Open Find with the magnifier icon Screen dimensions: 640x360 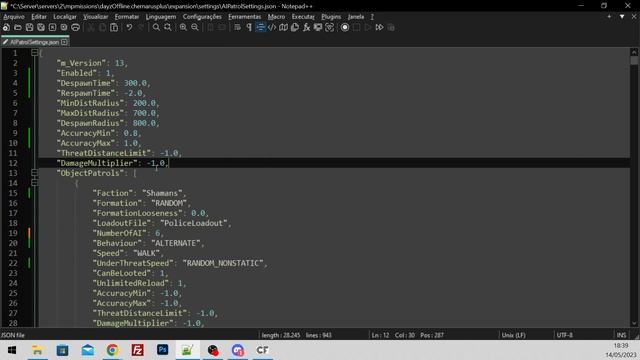coord(156,27)
